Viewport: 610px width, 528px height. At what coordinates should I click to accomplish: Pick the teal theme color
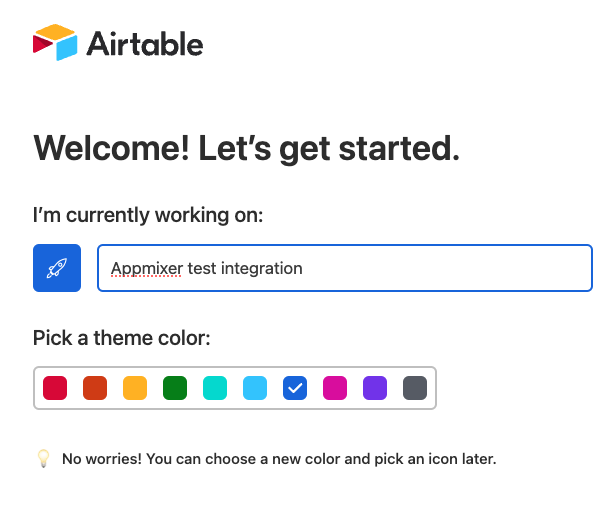tap(215, 387)
